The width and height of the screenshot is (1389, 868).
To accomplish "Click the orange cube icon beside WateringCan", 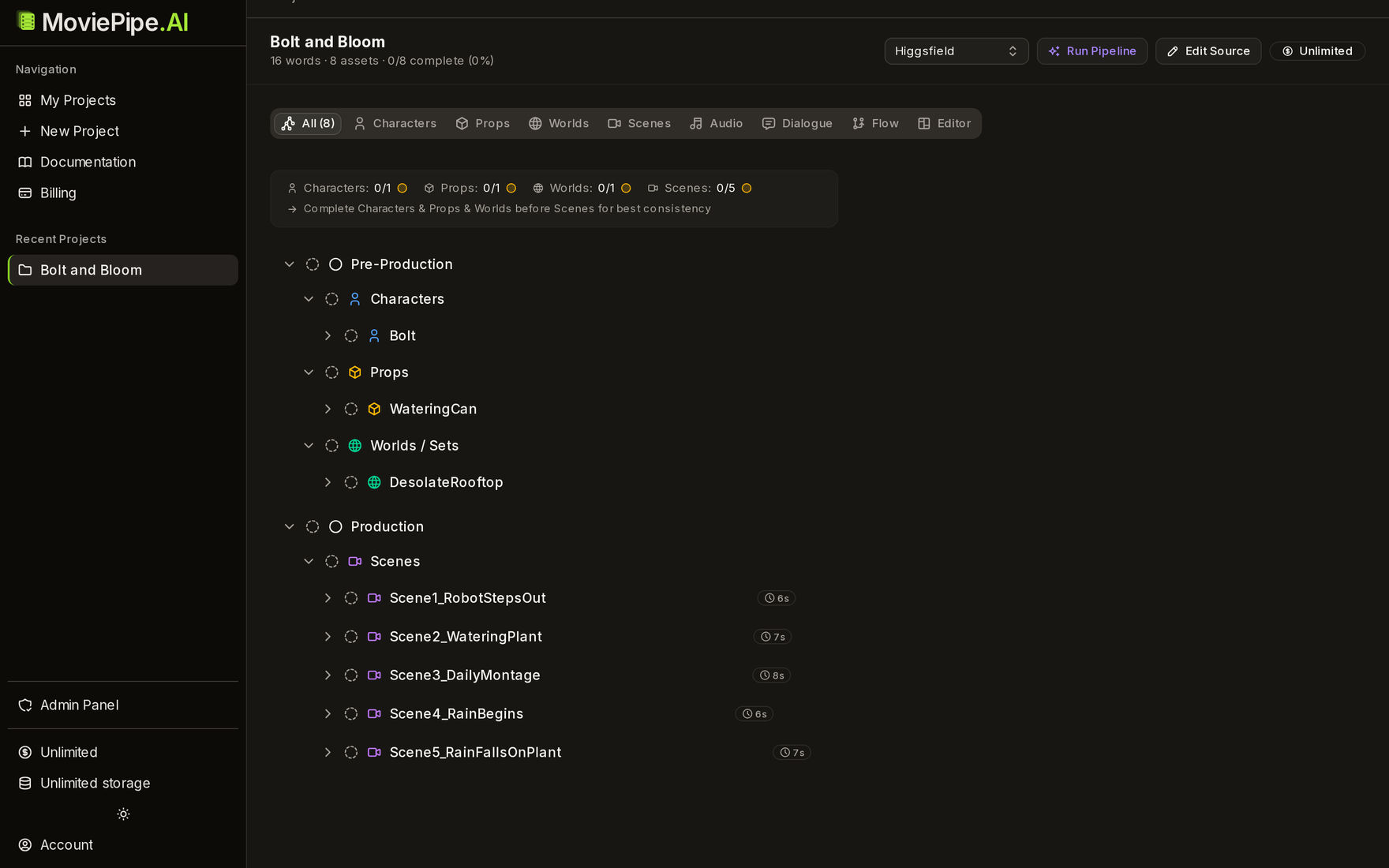I will click(374, 409).
